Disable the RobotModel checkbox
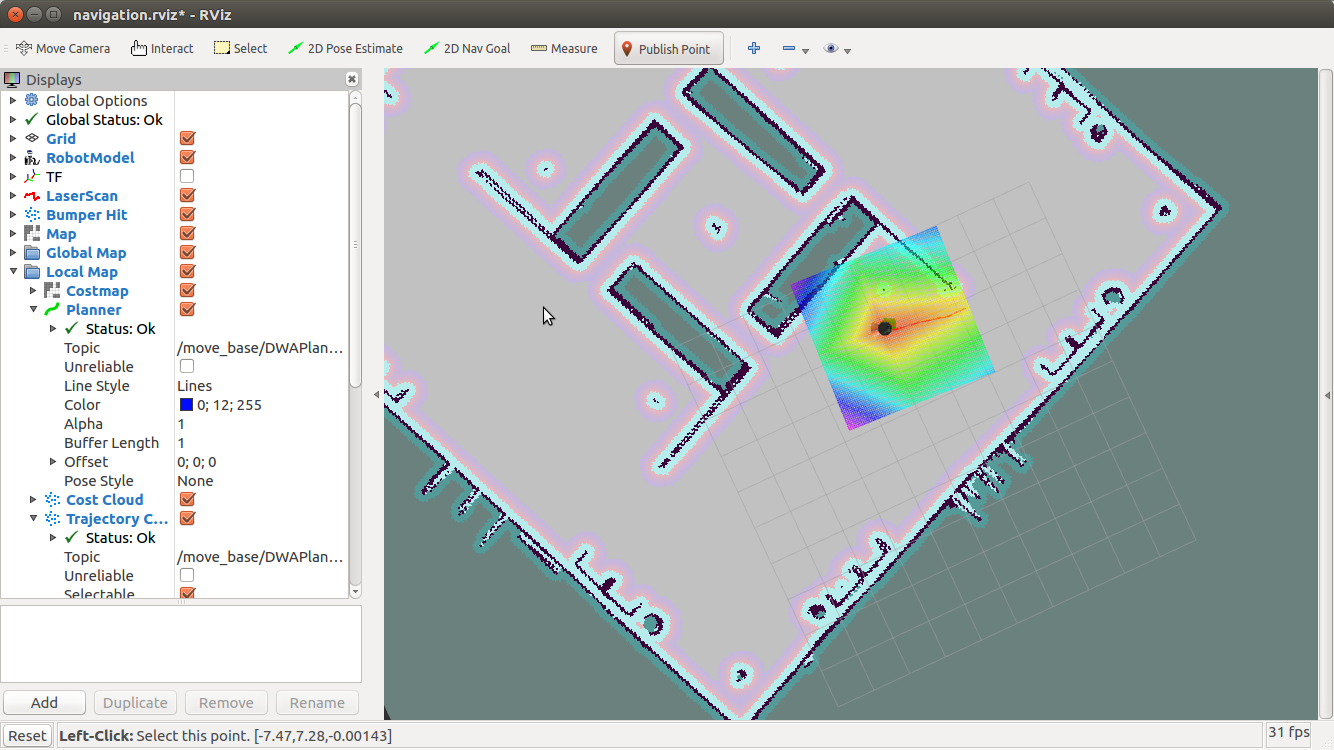 click(x=187, y=157)
